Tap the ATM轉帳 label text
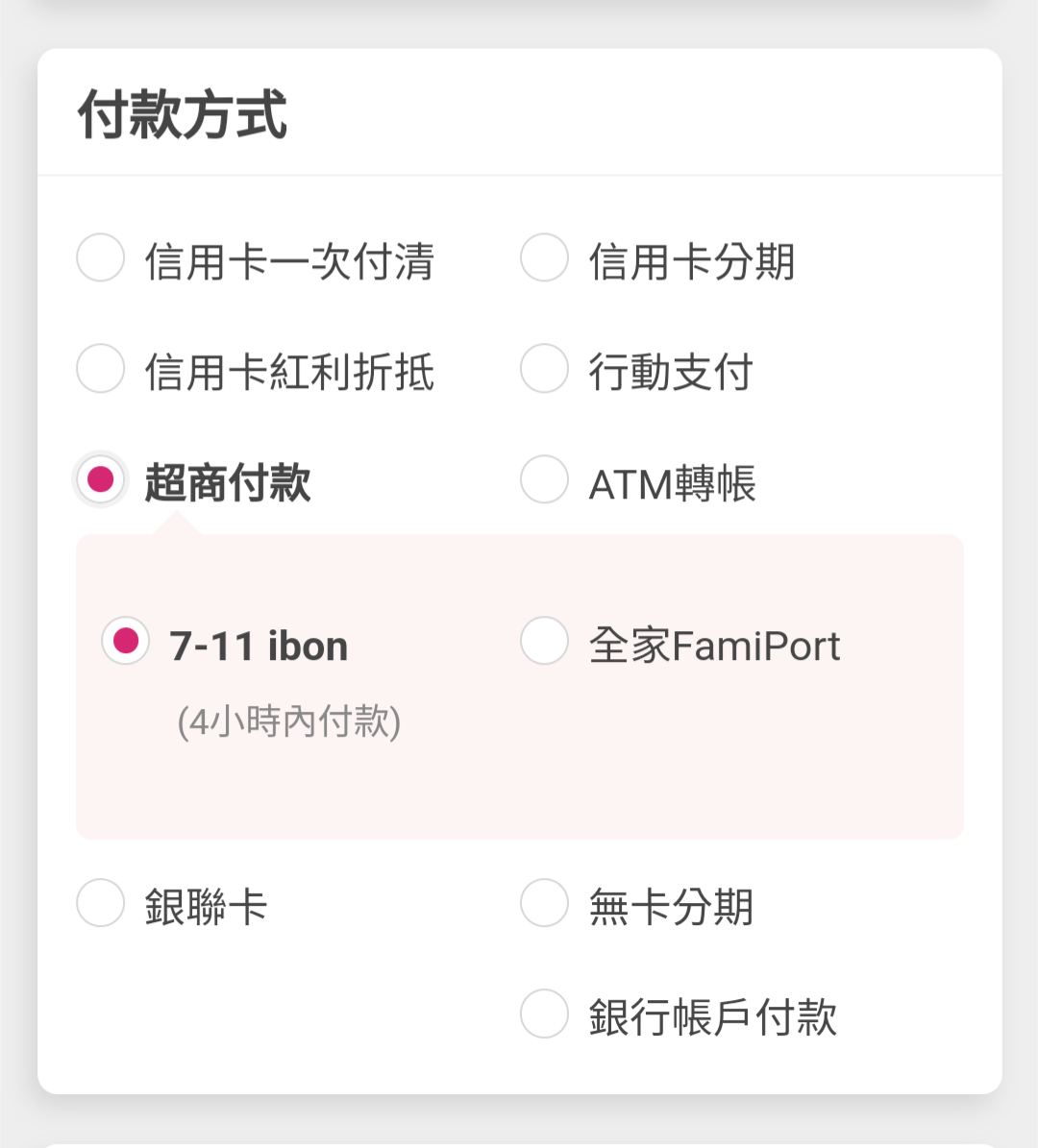The image size is (1038, 1148). tap(673, 483)
